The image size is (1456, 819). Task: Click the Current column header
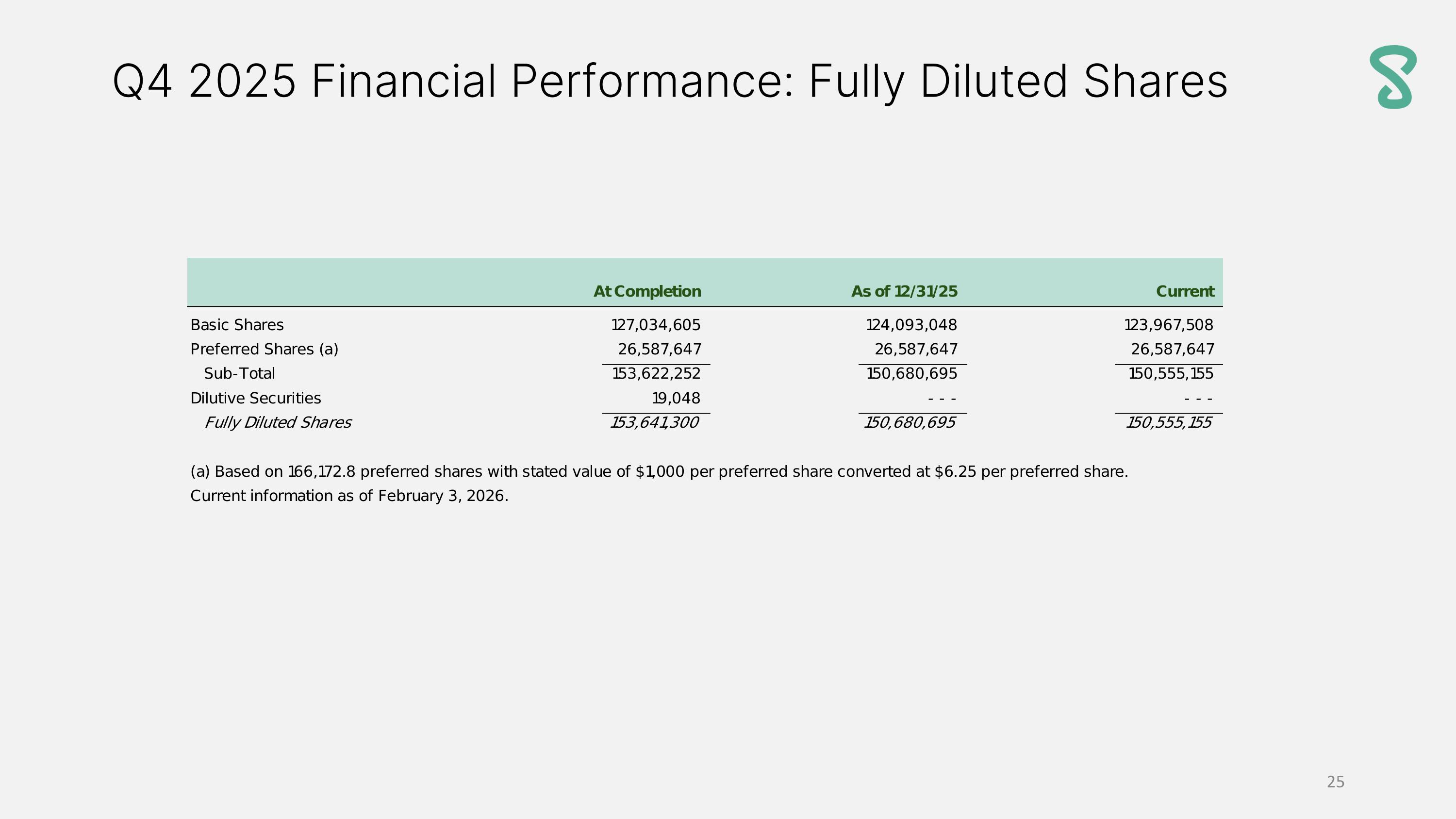click(1185, 292)
